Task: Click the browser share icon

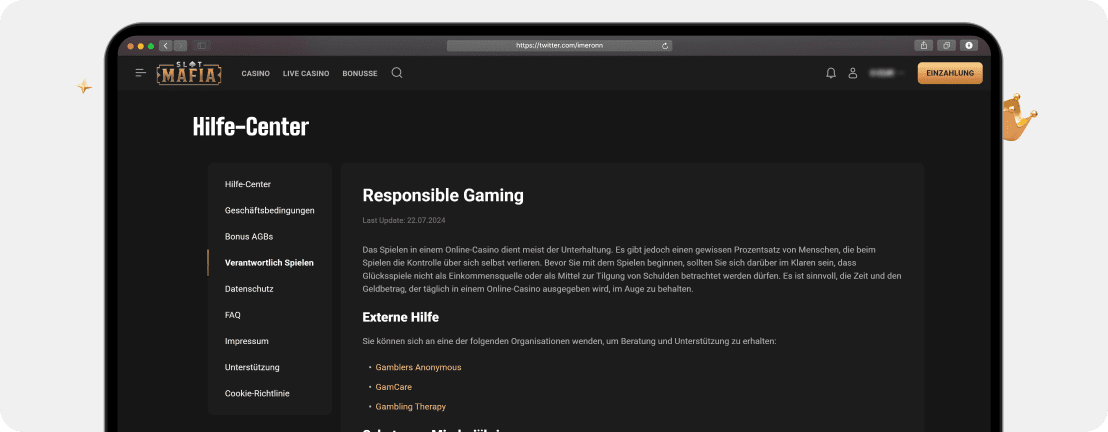Action: pos(922,46)
